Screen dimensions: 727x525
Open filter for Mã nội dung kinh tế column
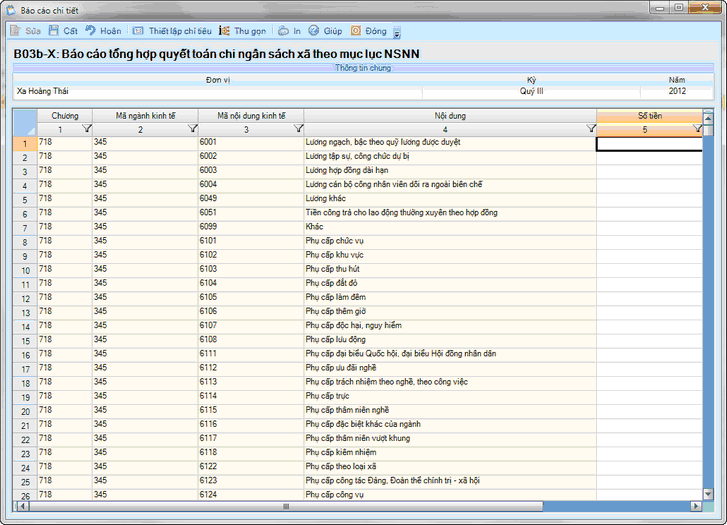tap(299, 129)
